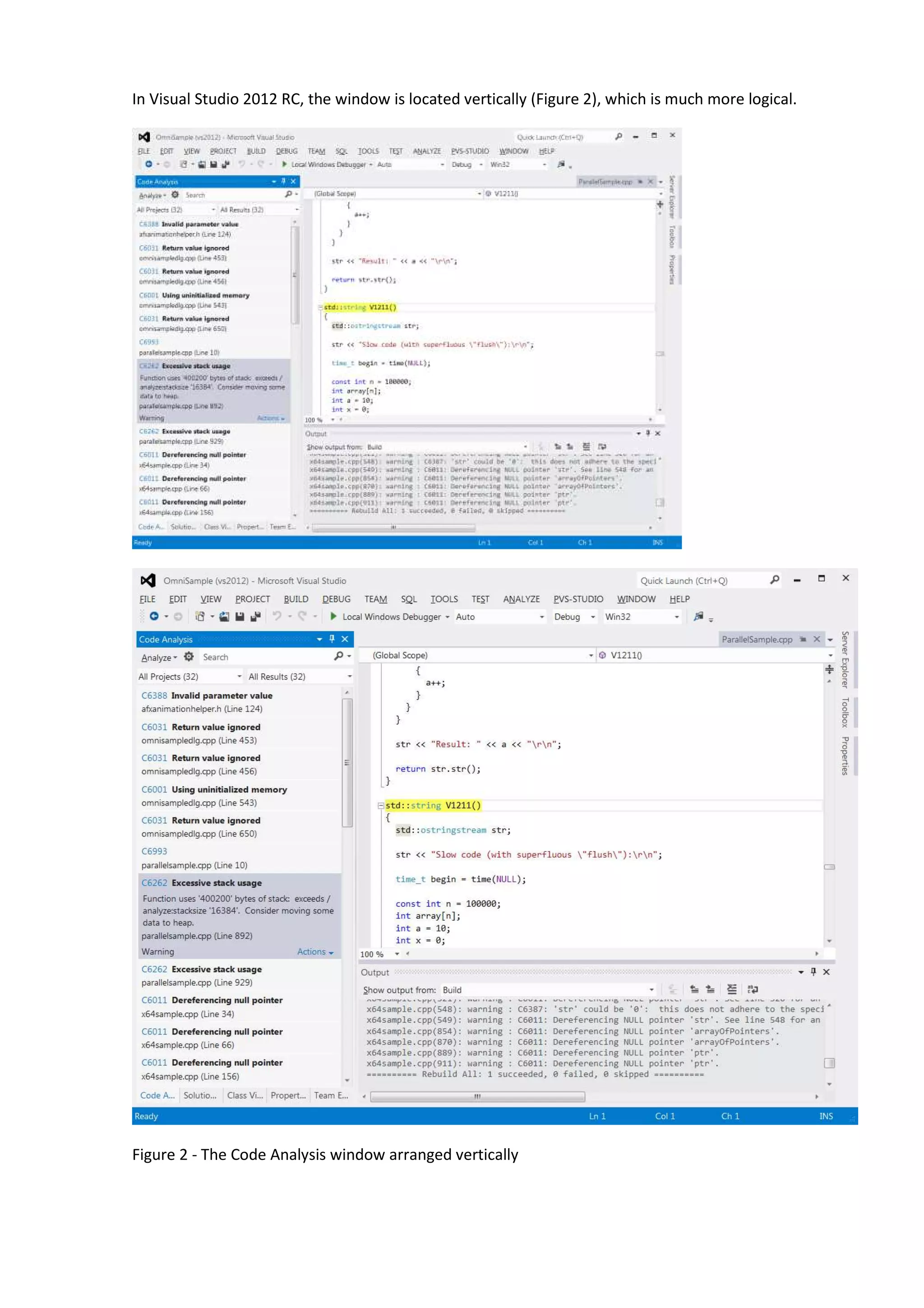Viewport: 924px width, 1308px height.
Task: Close Output panel in larger screenshot
Action: [827, 972]
